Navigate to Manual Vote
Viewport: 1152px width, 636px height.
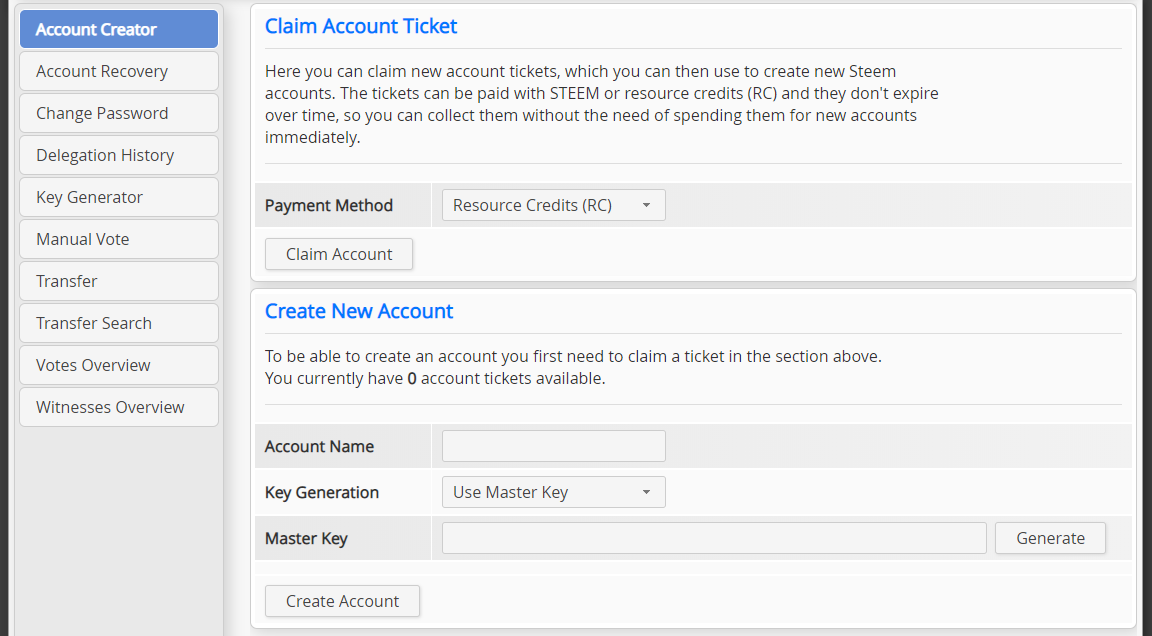tap(118, 239)
